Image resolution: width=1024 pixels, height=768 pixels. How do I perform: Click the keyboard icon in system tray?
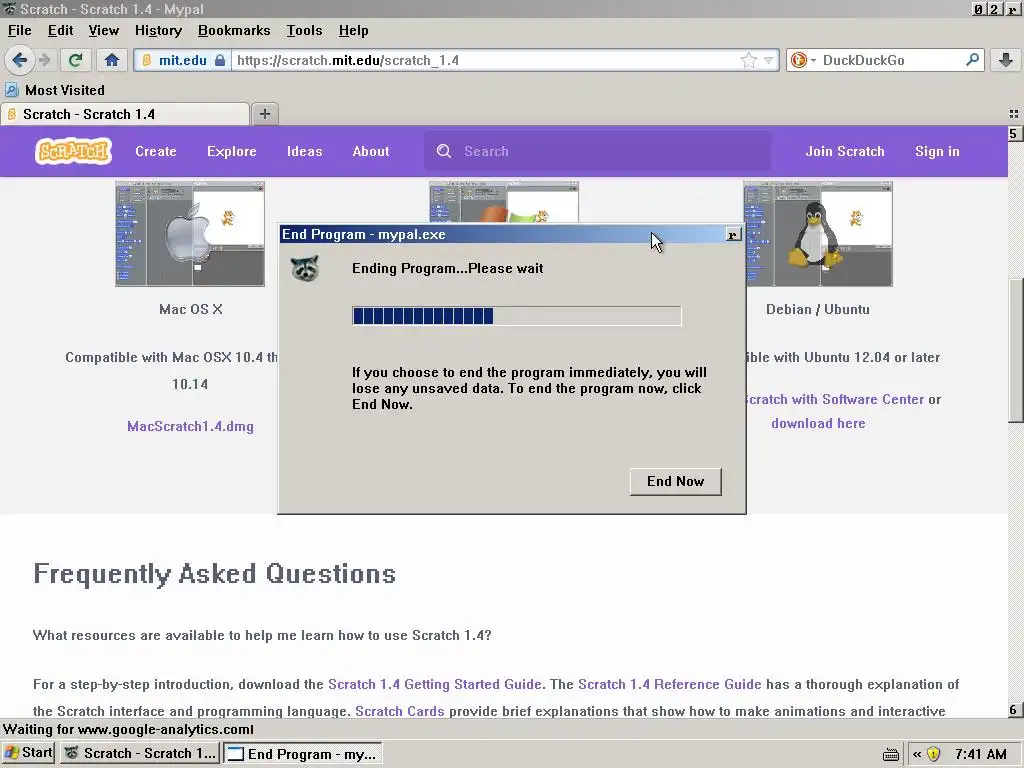click(890, 754)
